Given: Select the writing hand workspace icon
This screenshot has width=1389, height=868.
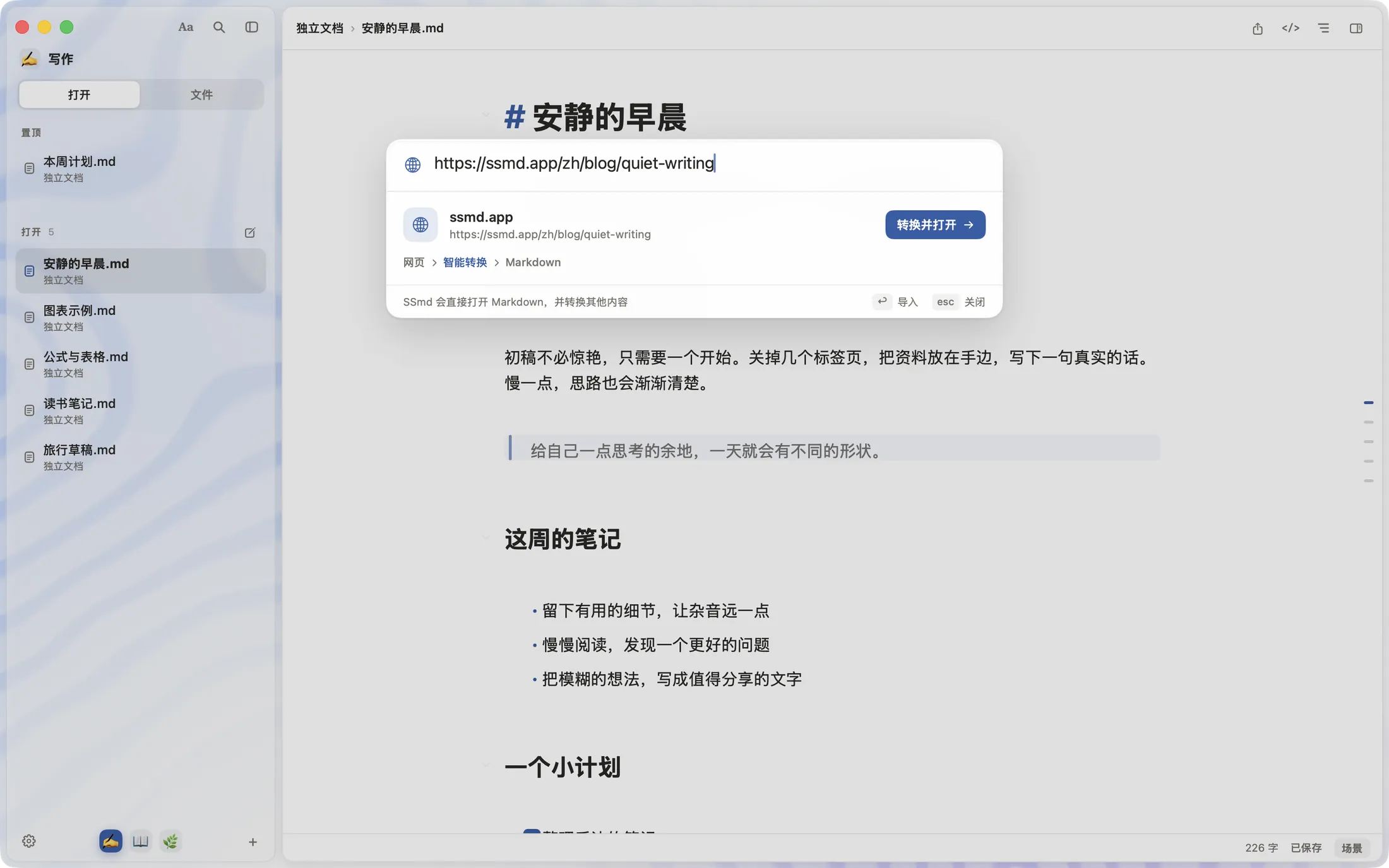Looking at the screenshot, I should coord(110,841).
